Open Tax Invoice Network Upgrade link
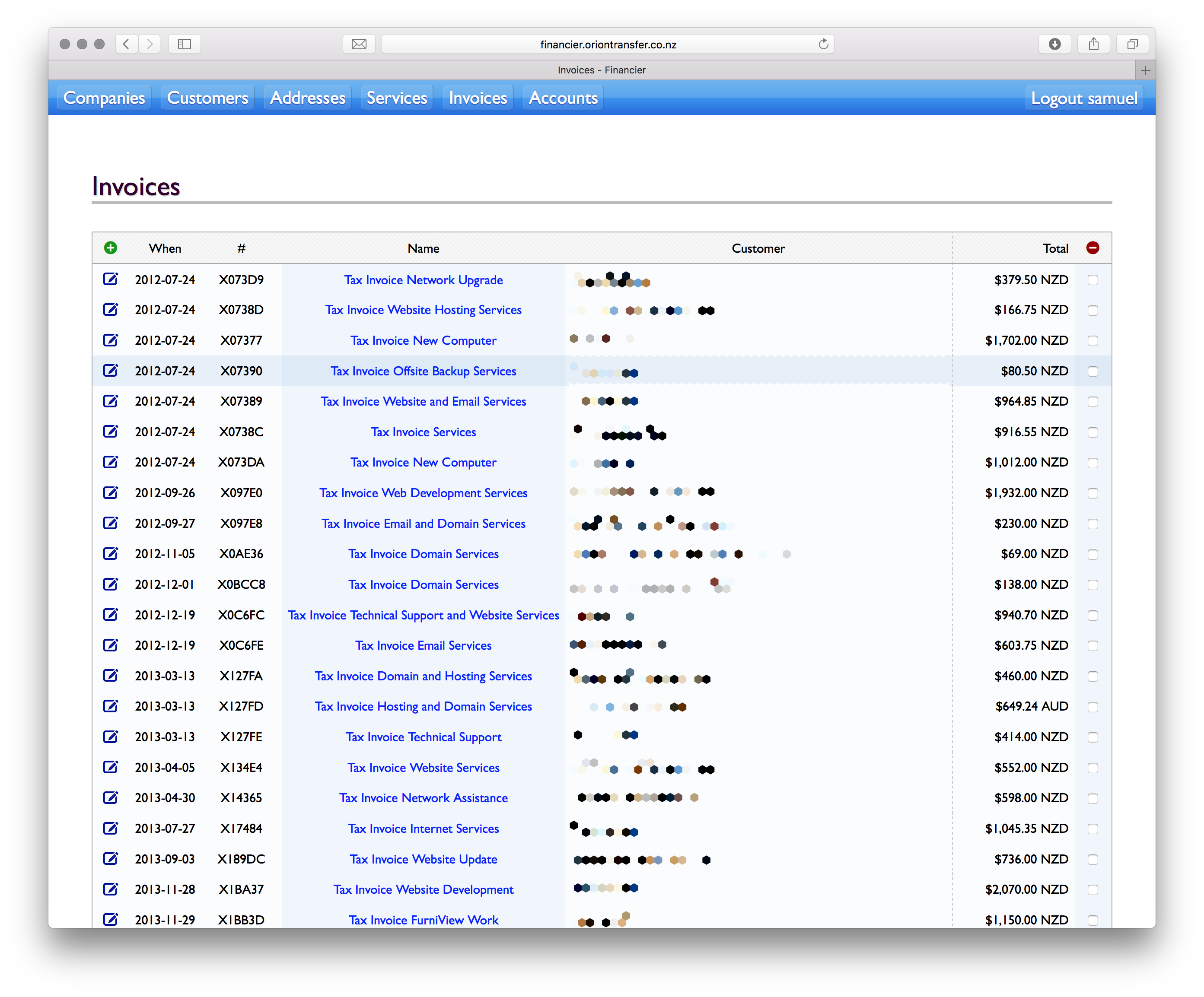Image resolution: width=1204 pixels, height=997 pixels. point(423,280)
